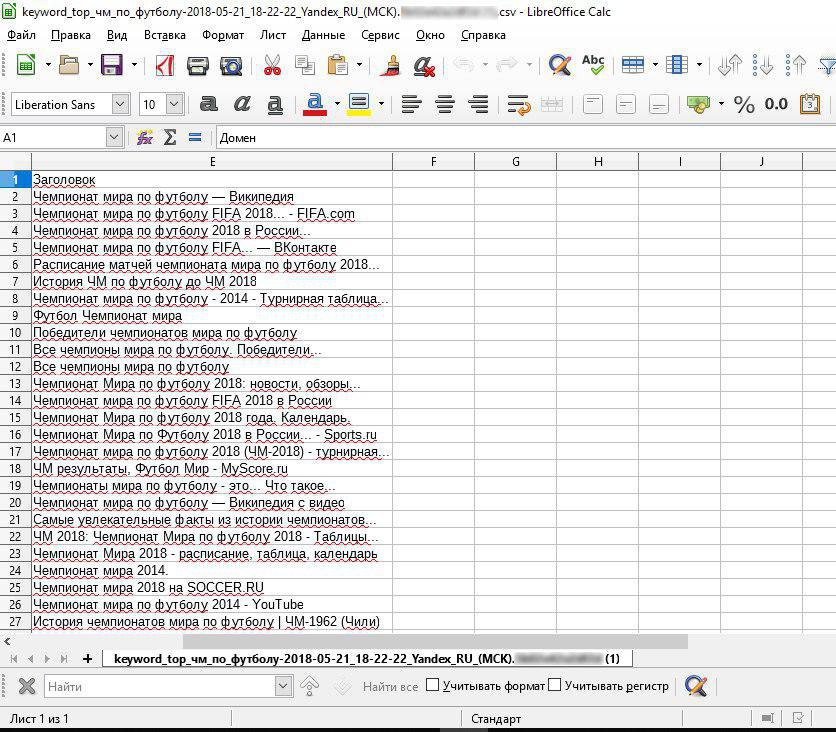Click the formula input line
Viewport: 836px width, 732px height.
coord(525,138)
